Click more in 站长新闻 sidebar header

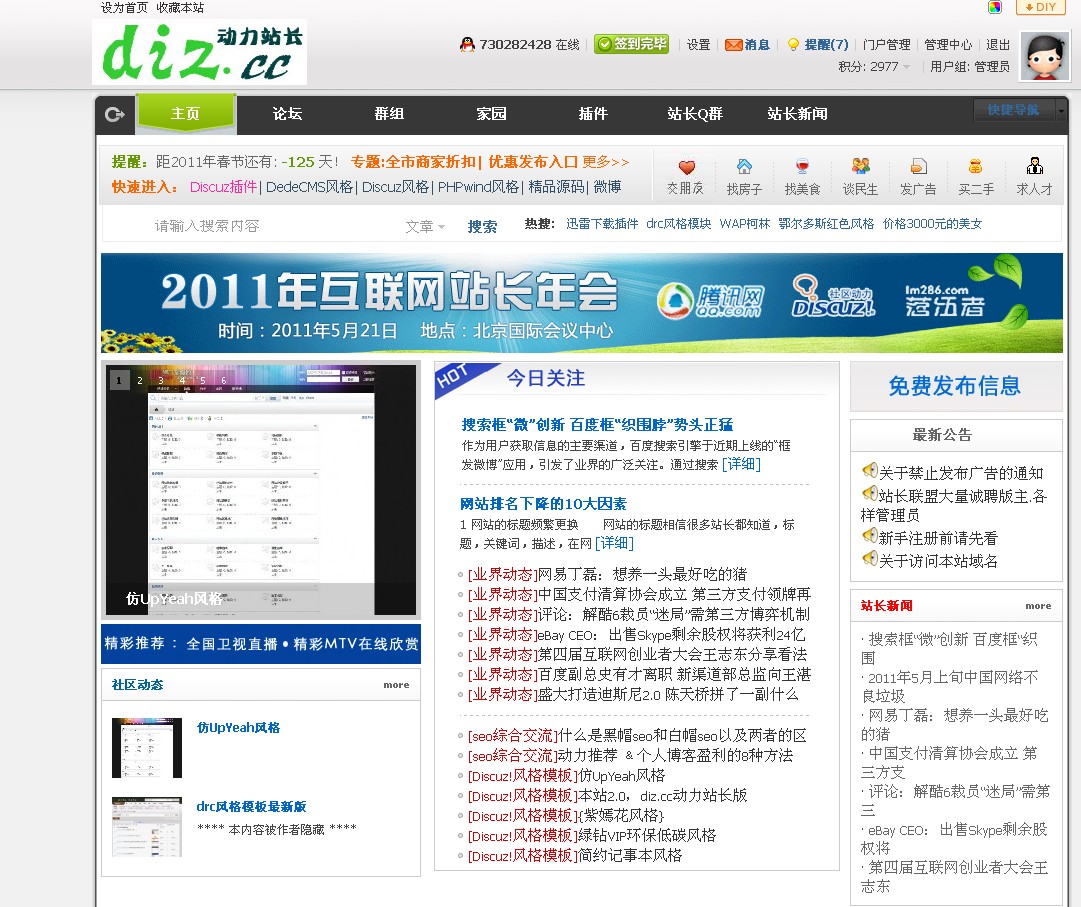[x=1038, y=607]
